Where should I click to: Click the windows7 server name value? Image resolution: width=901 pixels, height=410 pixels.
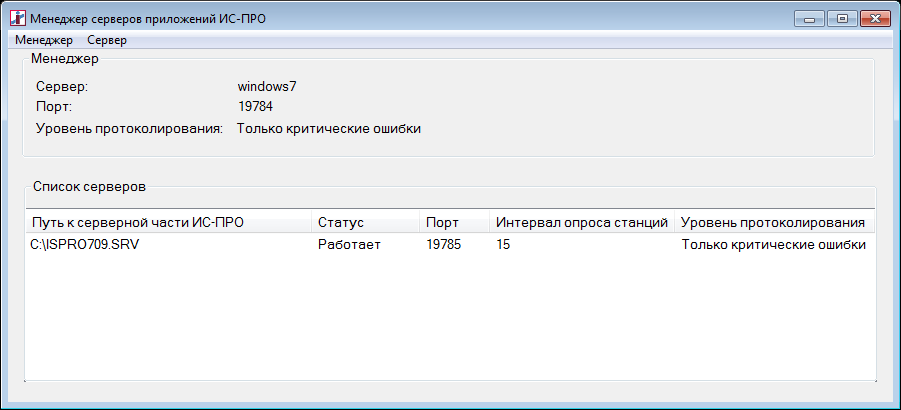point(267,87)
